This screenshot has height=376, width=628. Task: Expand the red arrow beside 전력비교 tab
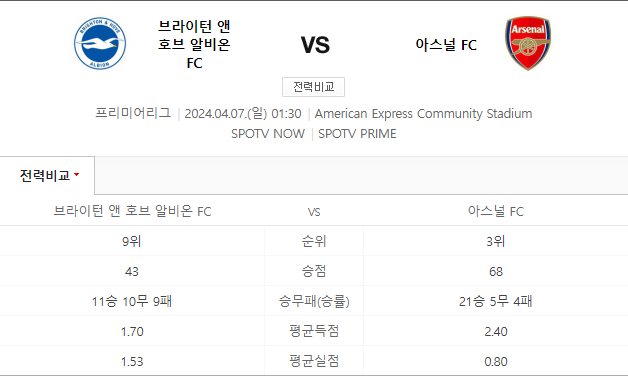tap(76, 175)
